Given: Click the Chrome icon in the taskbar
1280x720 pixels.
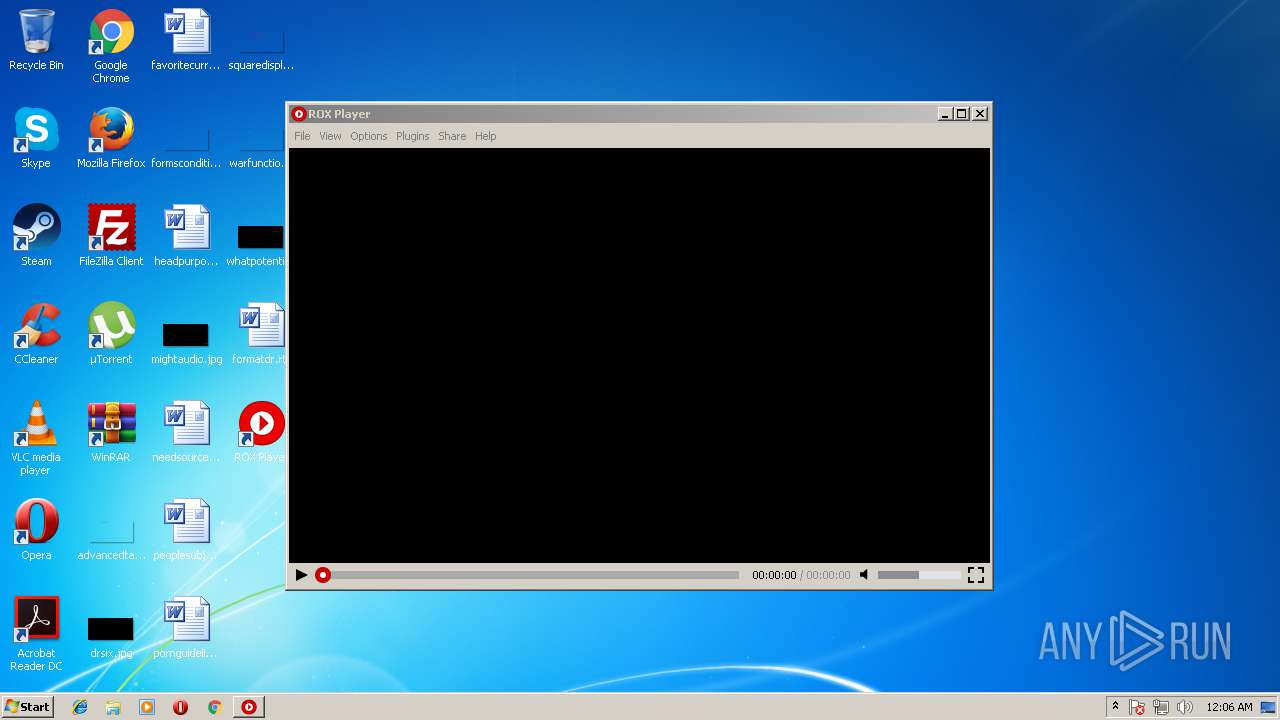Looking at the screenshot, I should pos(214,707).
